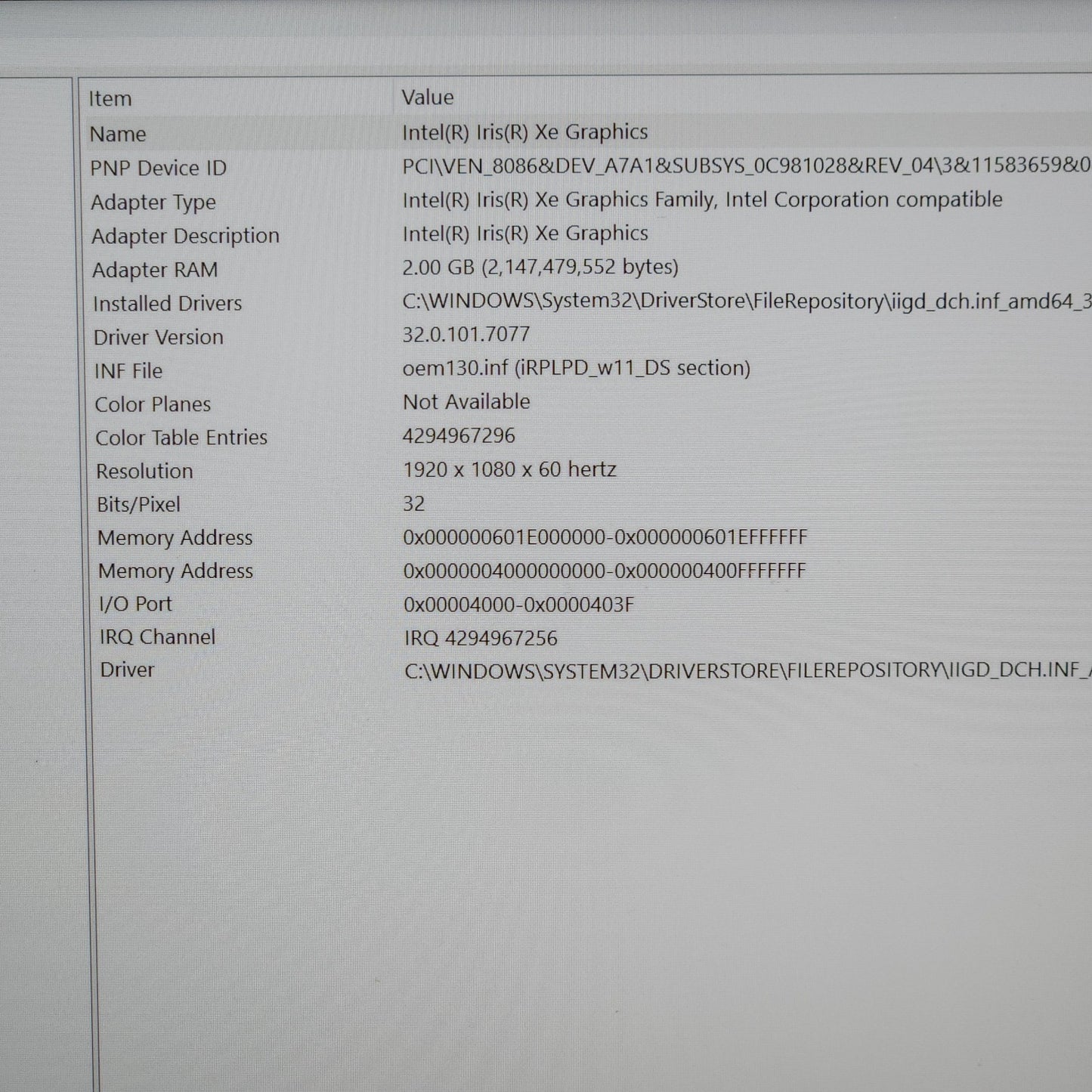
Task: Select Memory Address value starting 0x000000601E000000
Action: point(605,537)
